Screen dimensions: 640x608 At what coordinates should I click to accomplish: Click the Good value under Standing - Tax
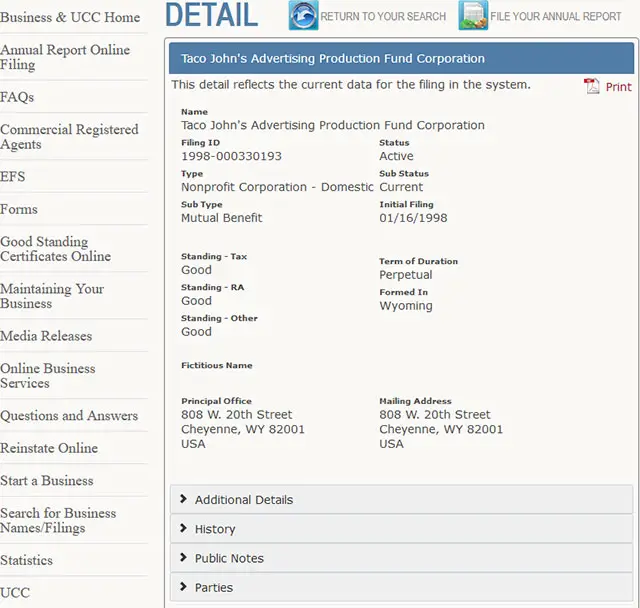(x=196, y=270)
